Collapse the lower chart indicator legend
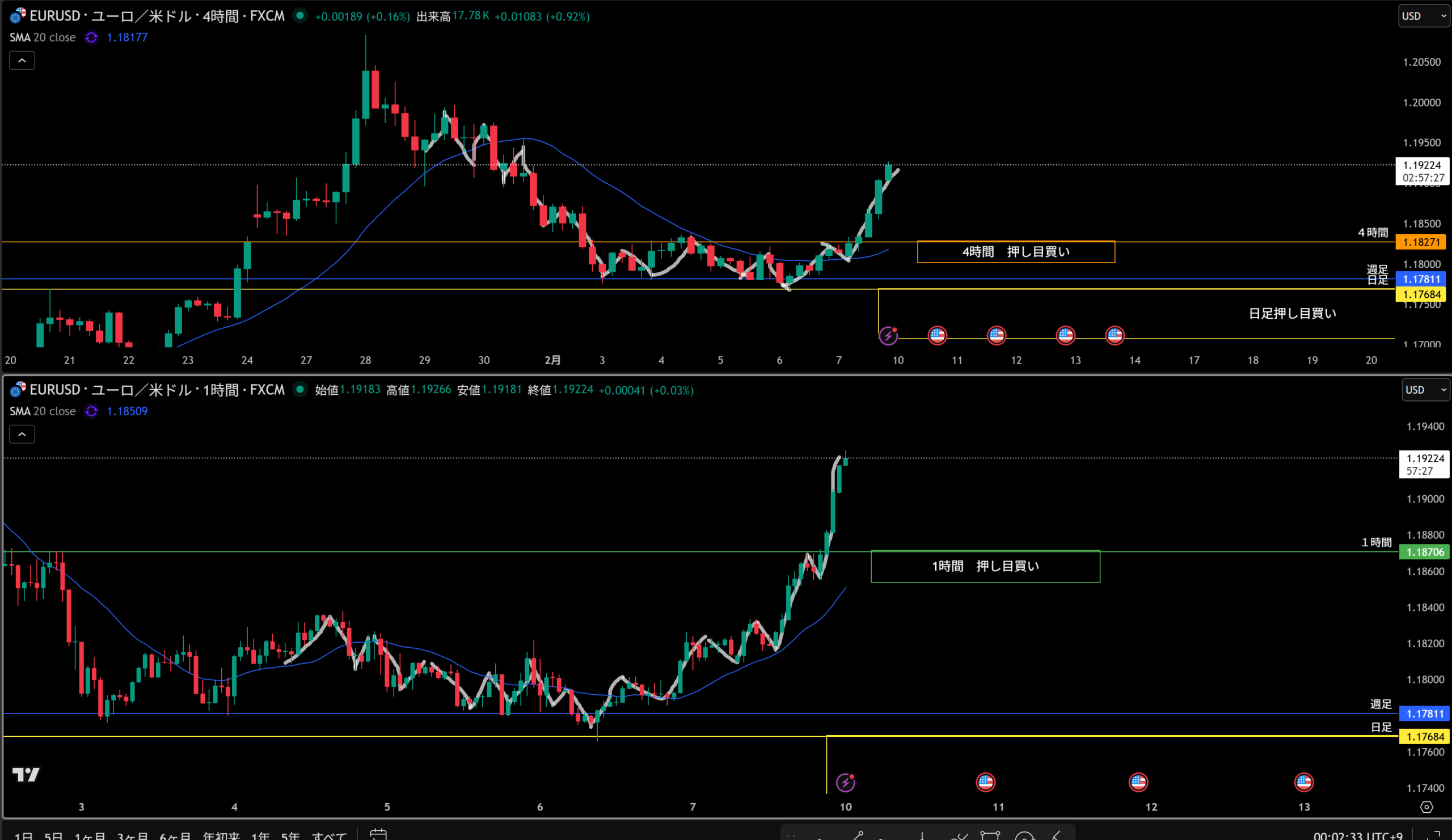The width and height of the screenshot is (1452, 840). click(22, 434)
